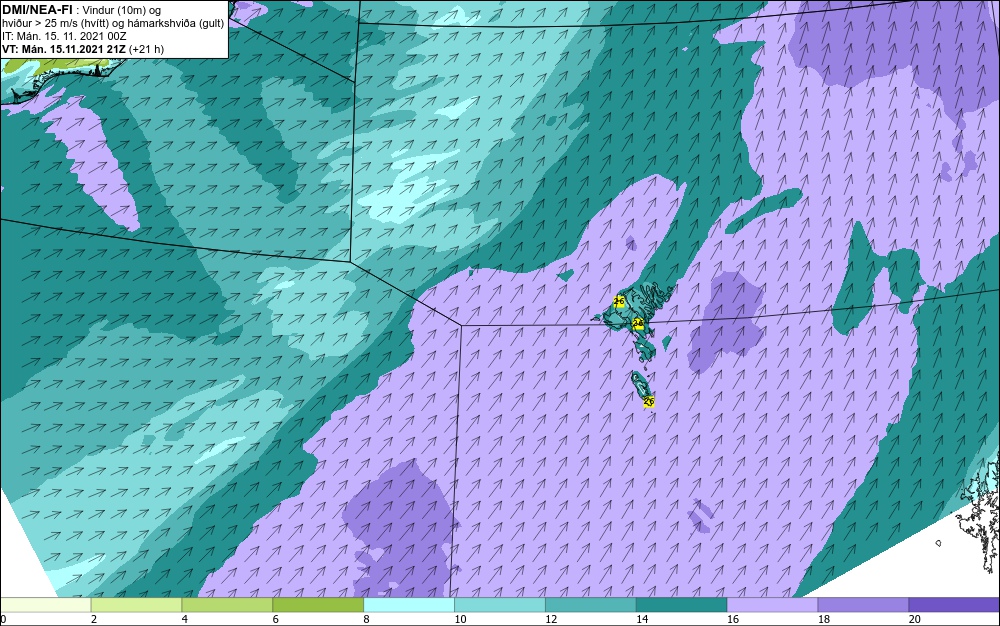1000x626 pixels.
Task: Pick the light green 2–4 m/s swatch
Action: click(136, 604)
